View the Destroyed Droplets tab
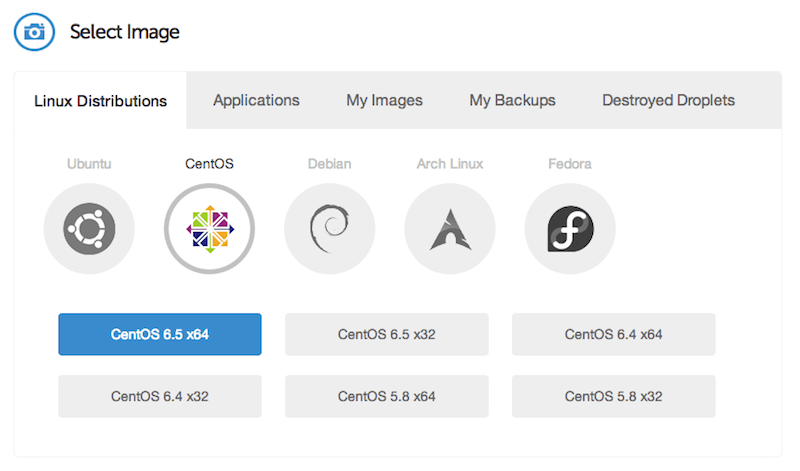The height and width of the screenshot is (471, 800). coord(668,100)
